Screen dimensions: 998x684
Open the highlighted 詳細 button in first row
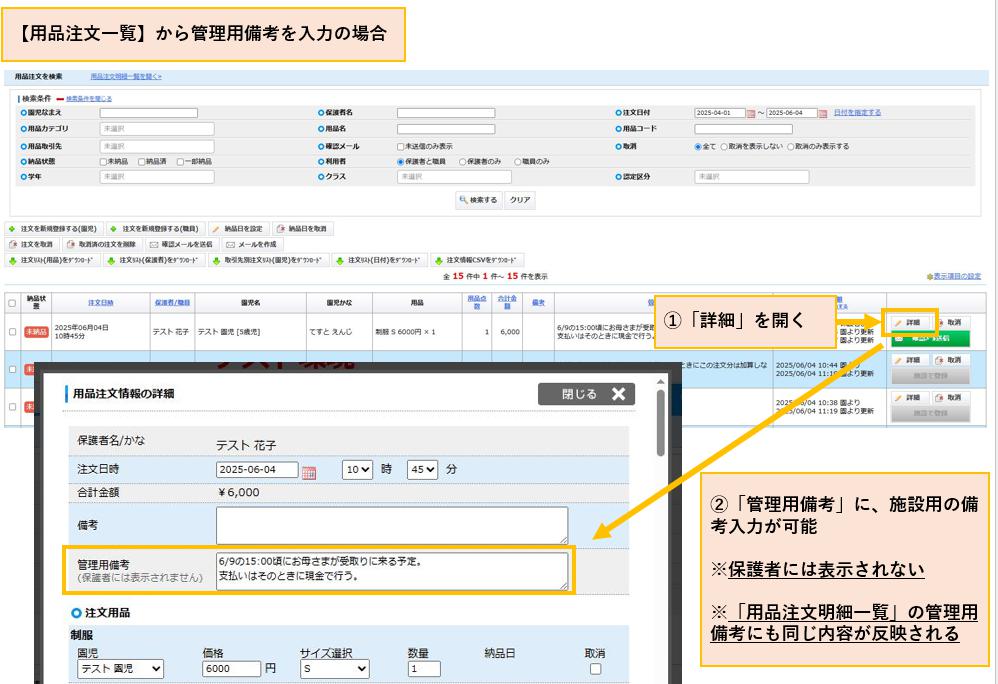[x=909, y=323]
